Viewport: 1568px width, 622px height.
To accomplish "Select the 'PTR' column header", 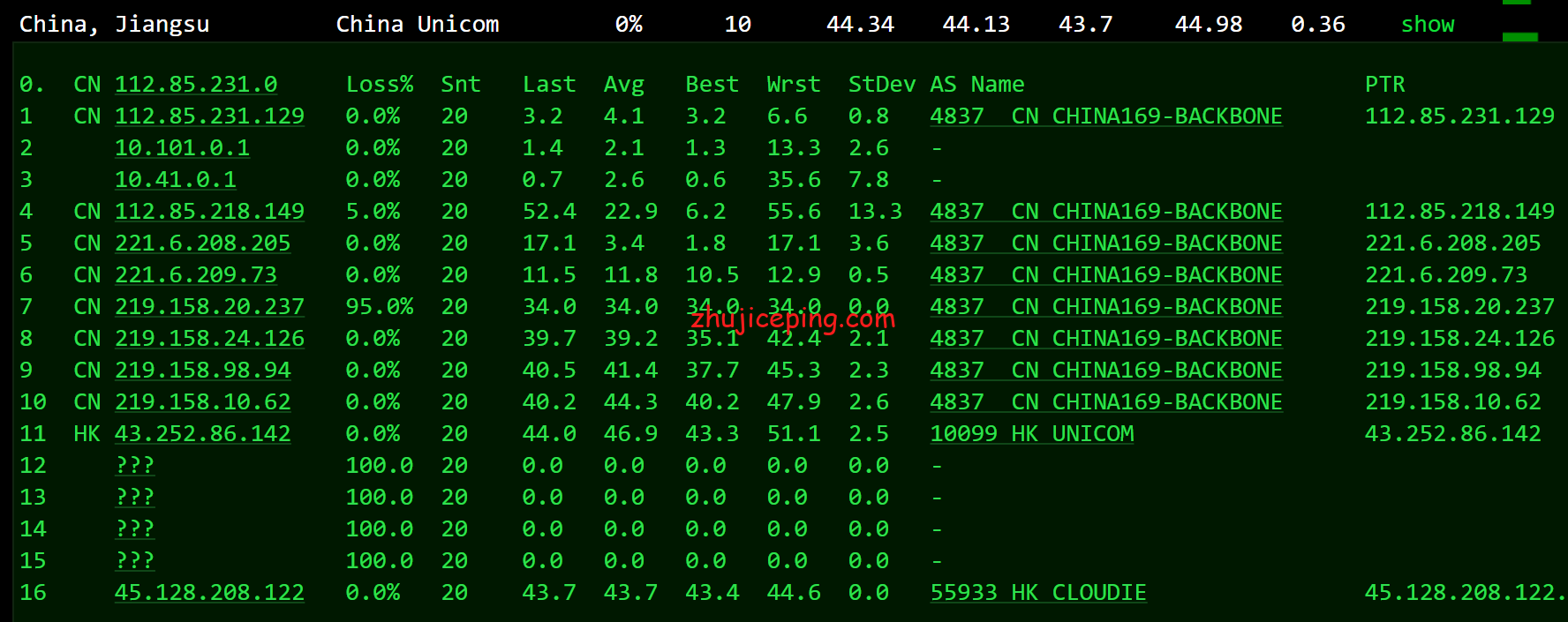I will pyautogui.click(x=1385, y=84).
